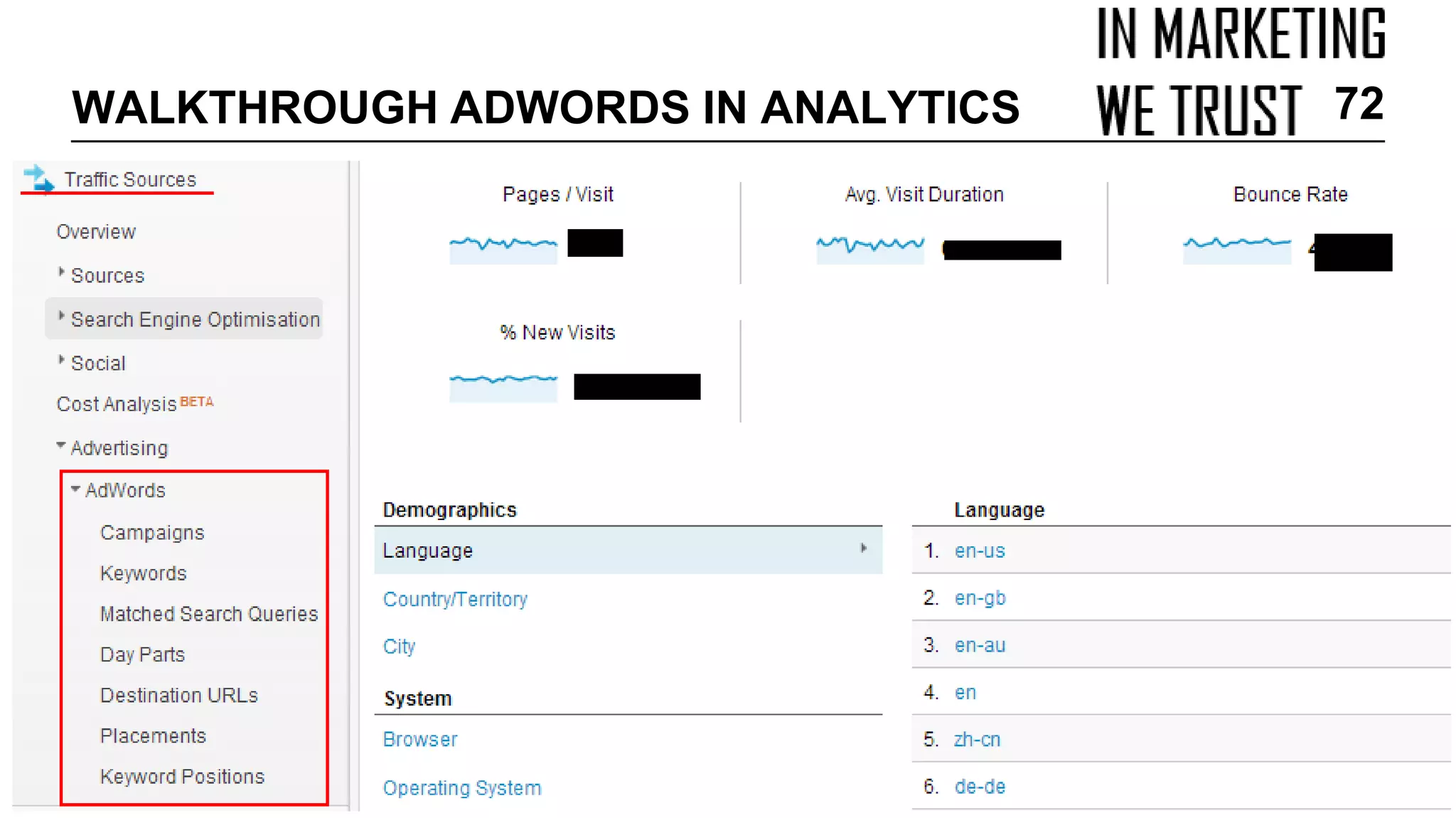
Task: Open the Sources menu item
Action: point(107,275)
